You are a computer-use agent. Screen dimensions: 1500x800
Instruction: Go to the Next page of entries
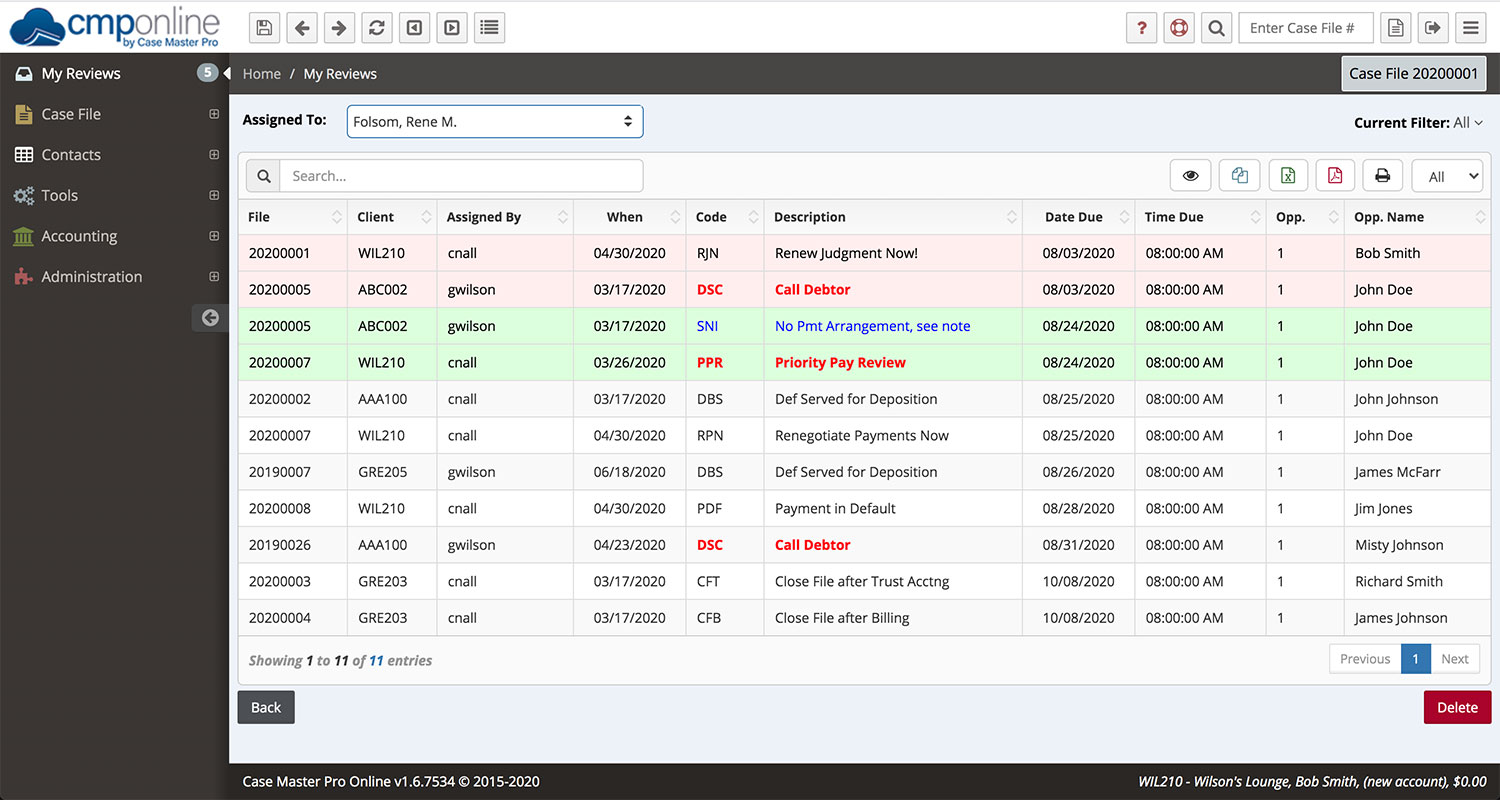1455,659
